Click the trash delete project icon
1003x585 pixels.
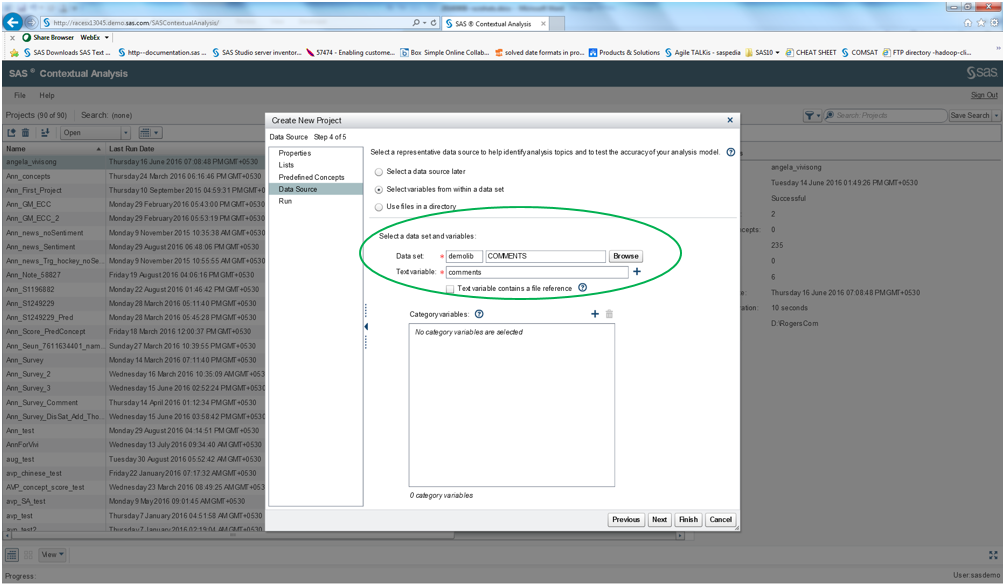[x=26, y=132]
